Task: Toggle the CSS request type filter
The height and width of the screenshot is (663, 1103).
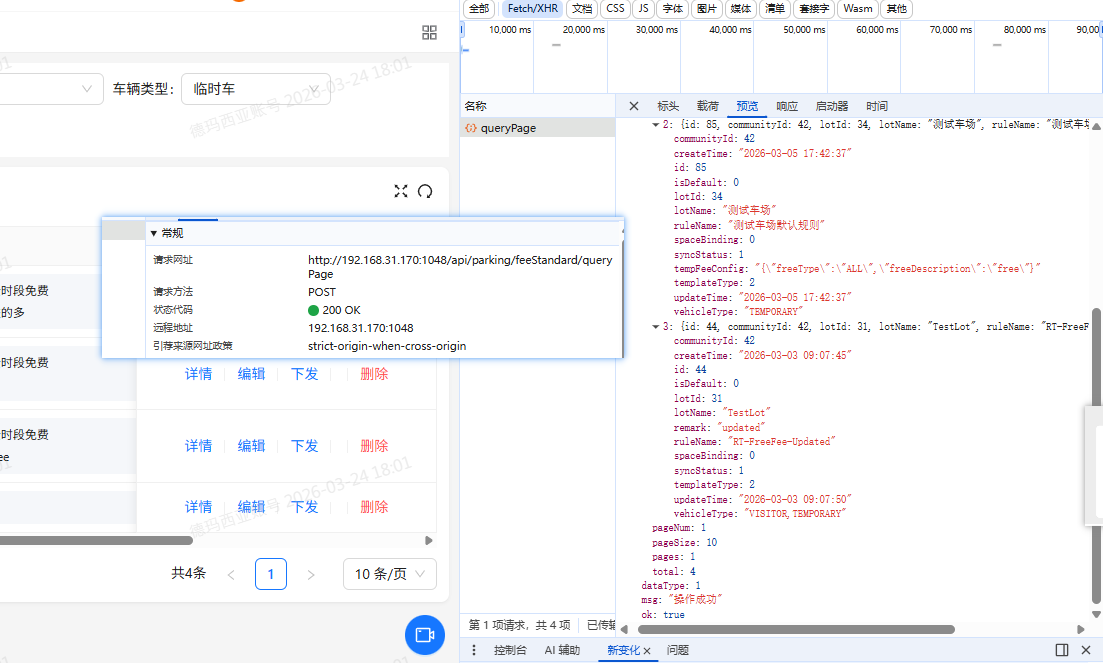Action: [615, 8]
